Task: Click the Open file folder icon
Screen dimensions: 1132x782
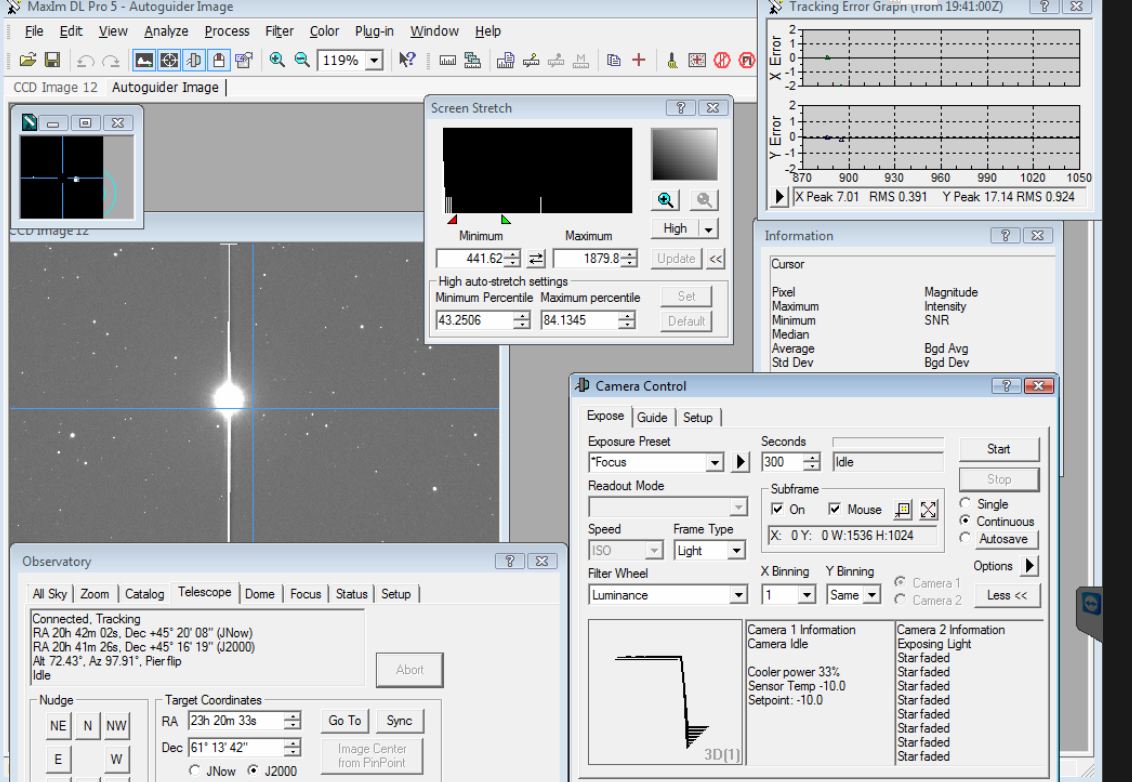Action: [x=27, y=60]
